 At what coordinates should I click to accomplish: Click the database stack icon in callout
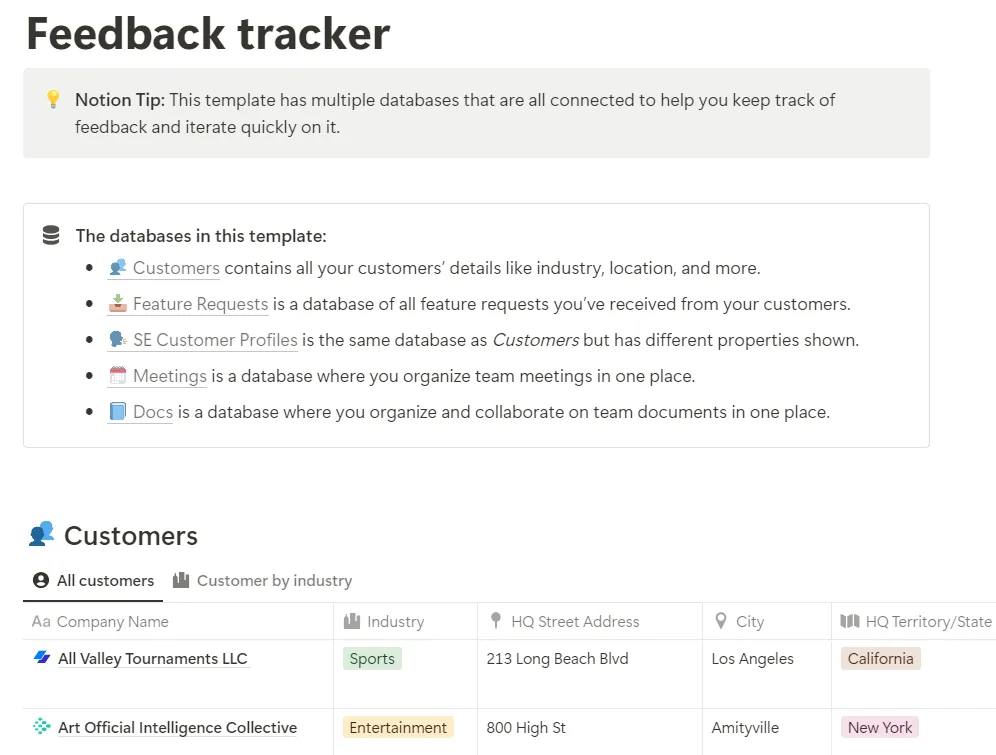click(51, 236)
